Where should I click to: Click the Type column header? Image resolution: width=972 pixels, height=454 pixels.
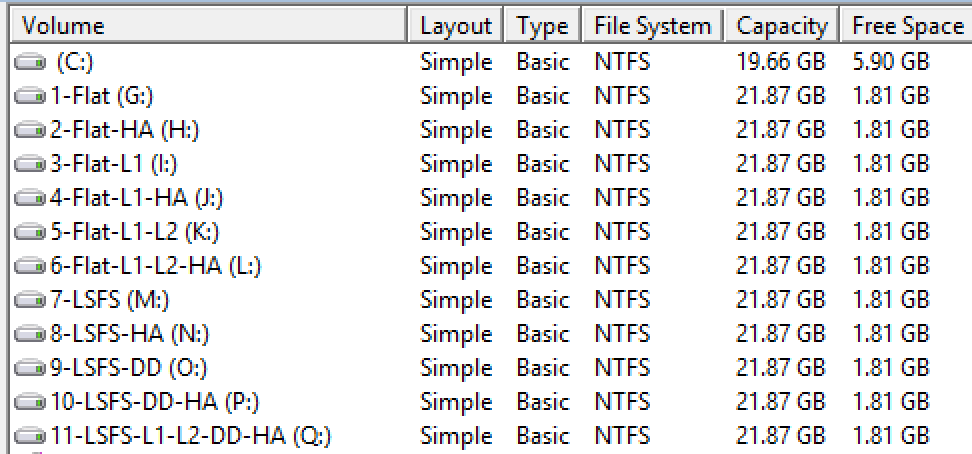(542, 26)
